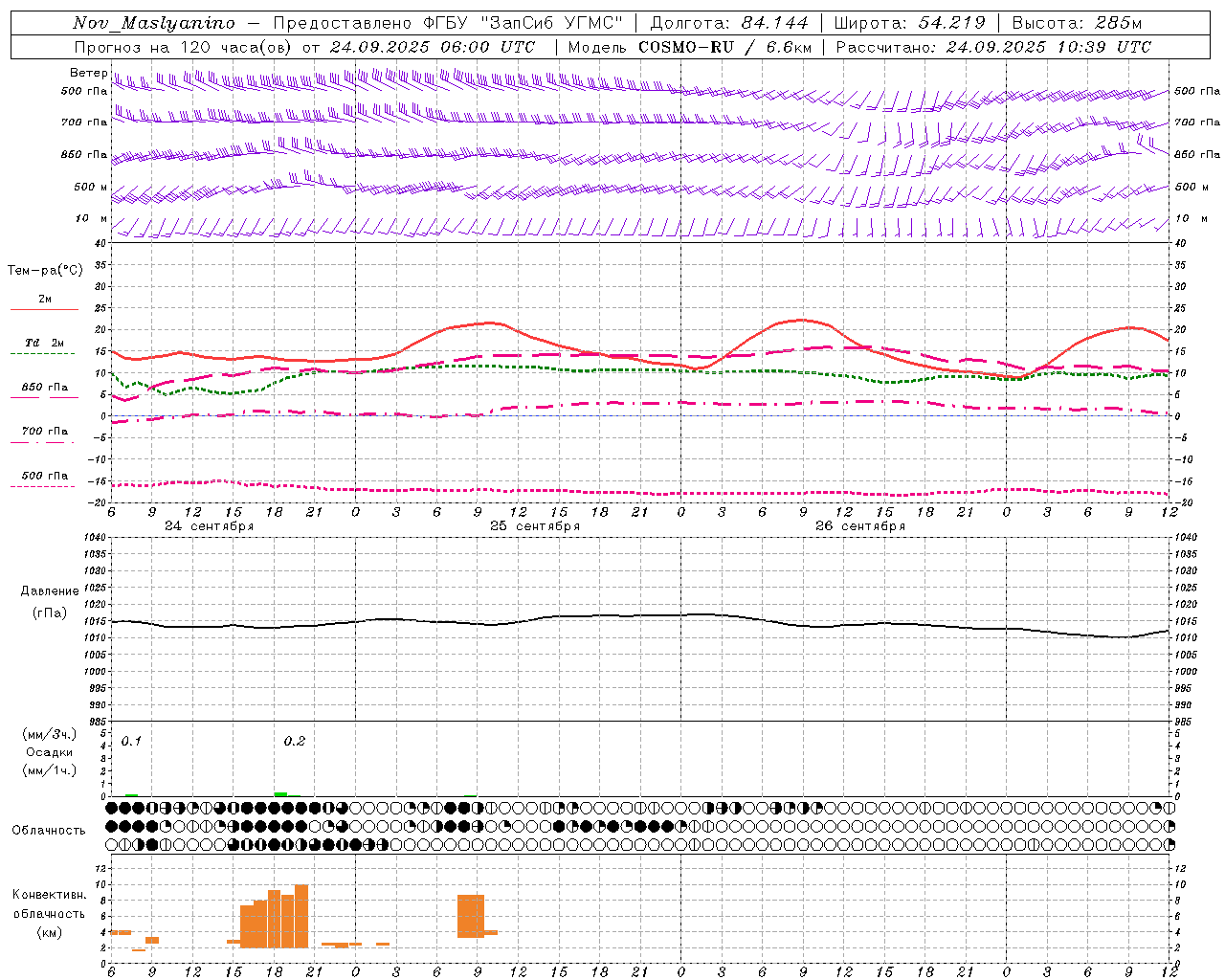Click the green precipitation bar below 0.2
1225x980 pixels.
280,794
